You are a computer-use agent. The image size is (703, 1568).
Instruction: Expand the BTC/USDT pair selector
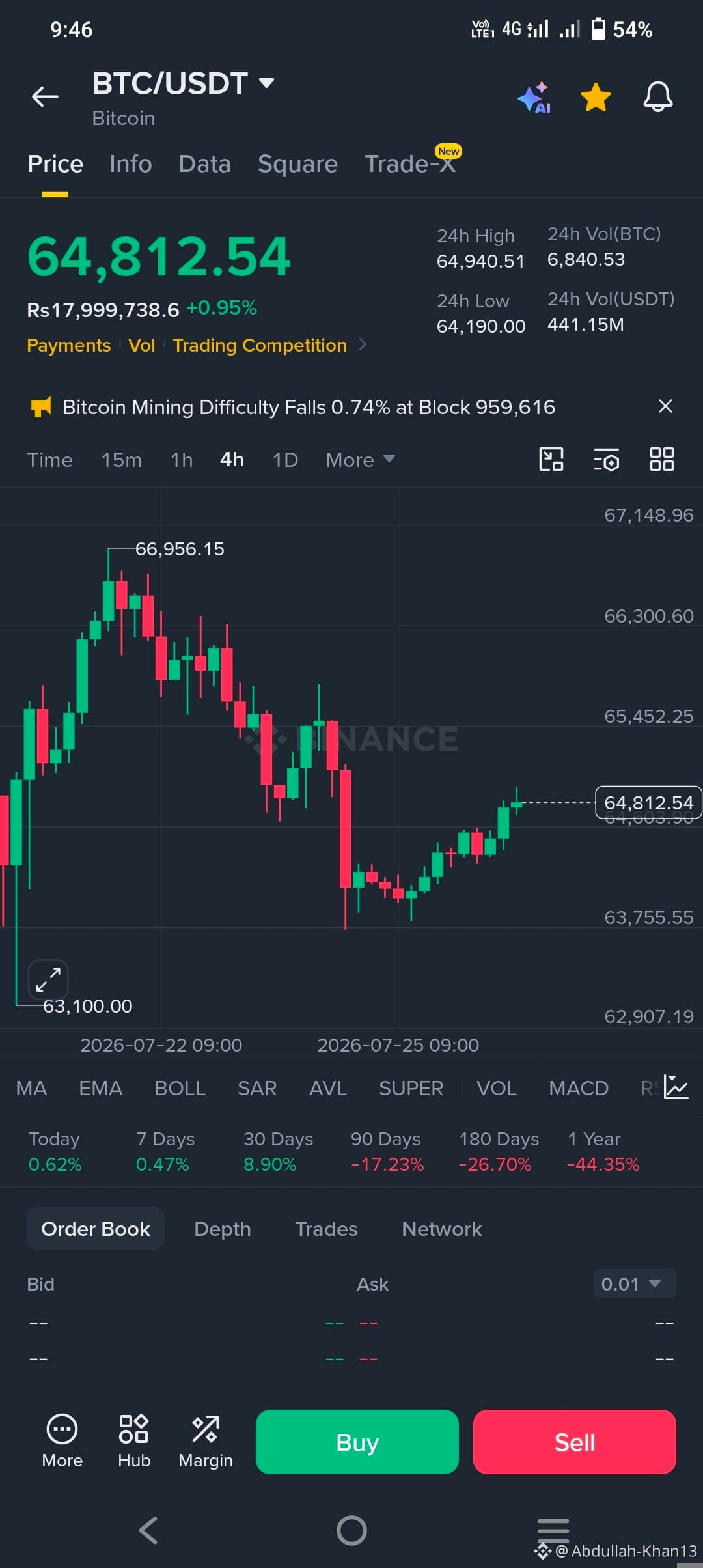coord(183,83)
